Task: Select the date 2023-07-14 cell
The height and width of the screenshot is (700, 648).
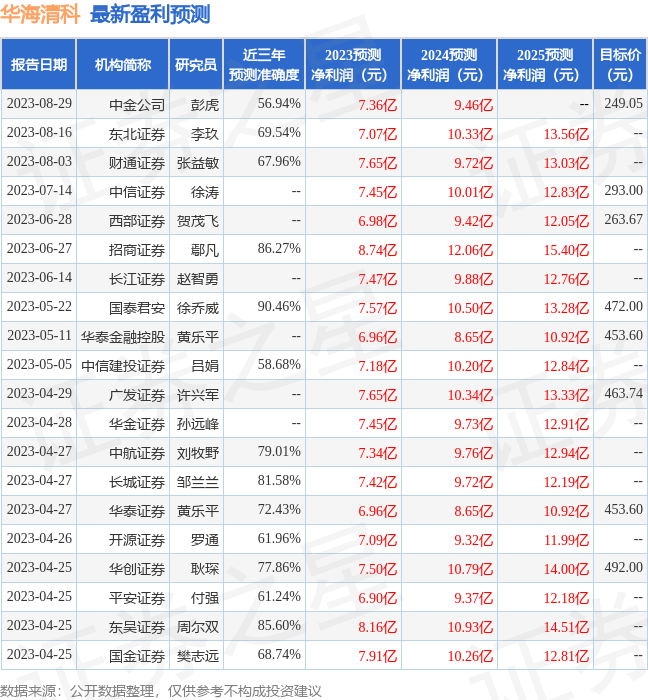Action: click(39, 191)
